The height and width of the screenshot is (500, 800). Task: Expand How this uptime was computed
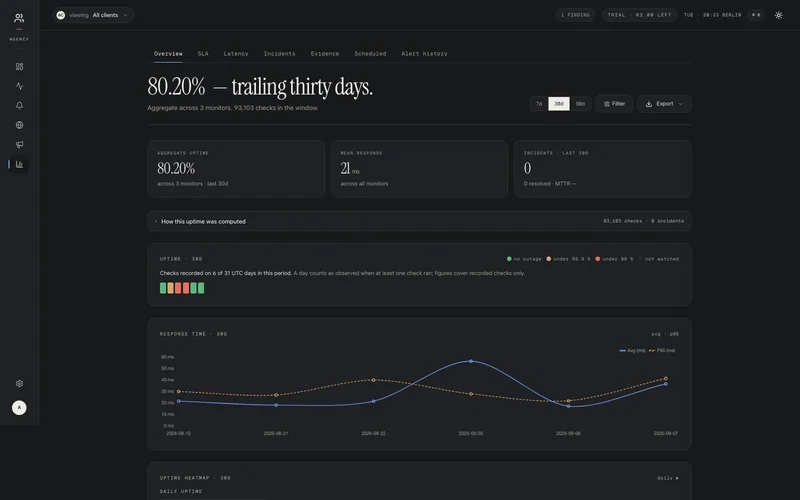click(x=419, y=221)
